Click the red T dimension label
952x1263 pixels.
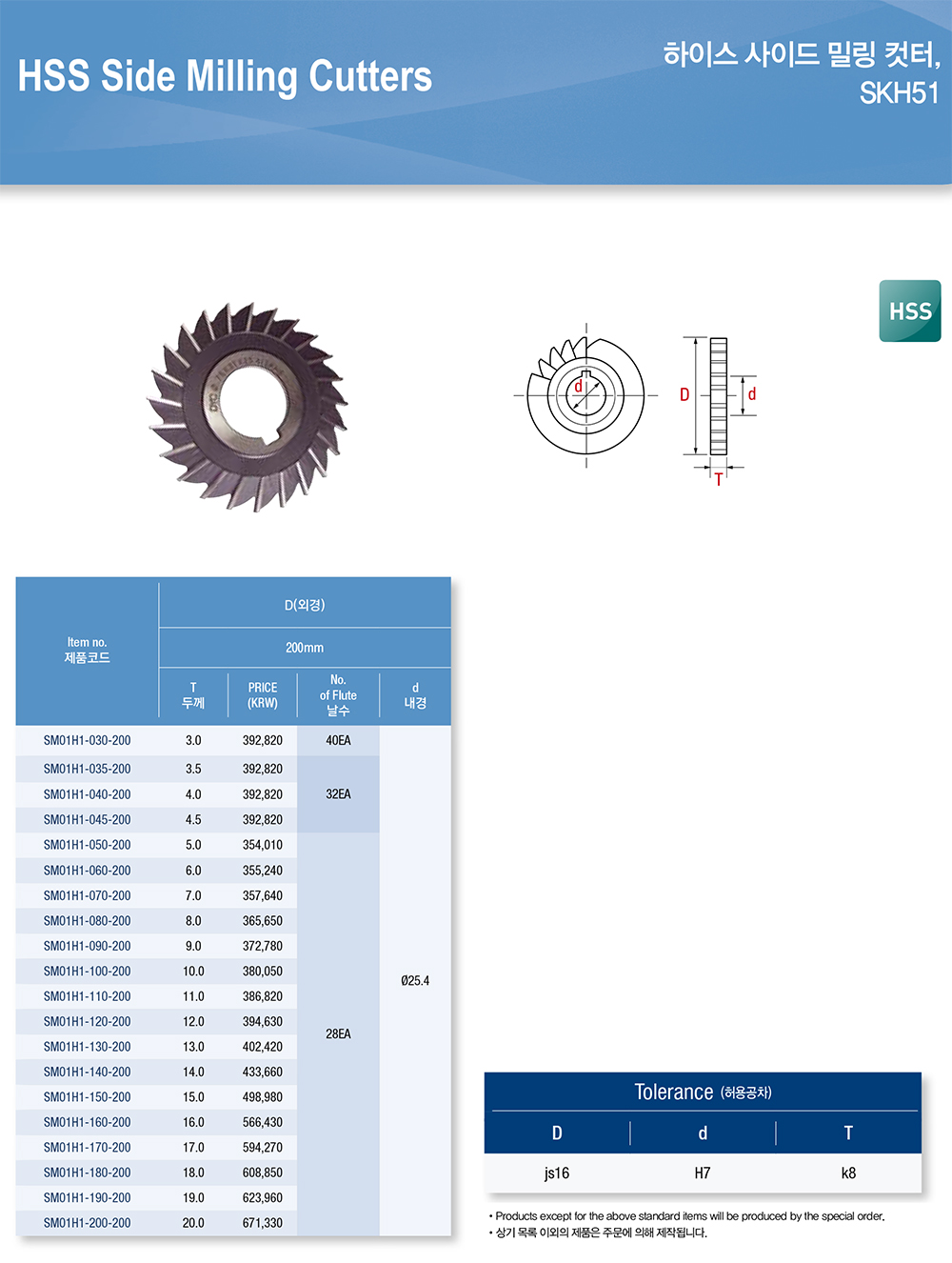[x=719, y=478]
